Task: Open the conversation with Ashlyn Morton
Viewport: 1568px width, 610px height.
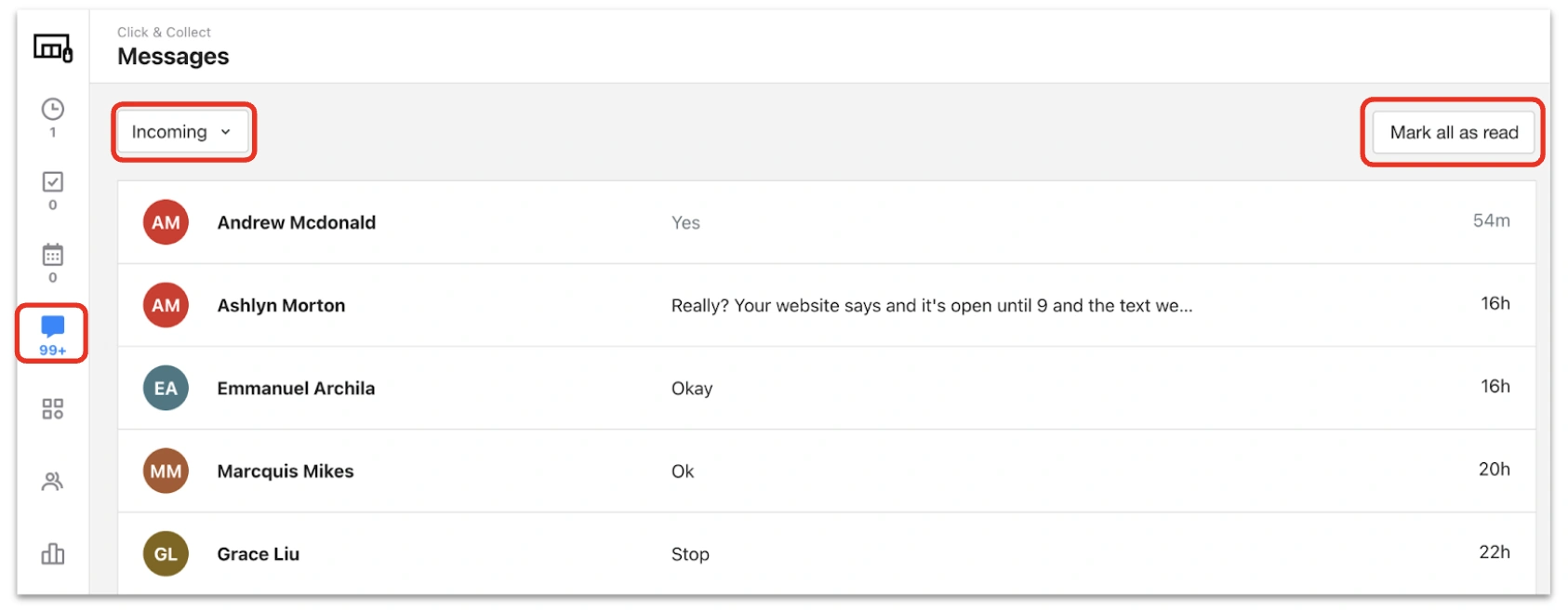Action: click(827, 305)
